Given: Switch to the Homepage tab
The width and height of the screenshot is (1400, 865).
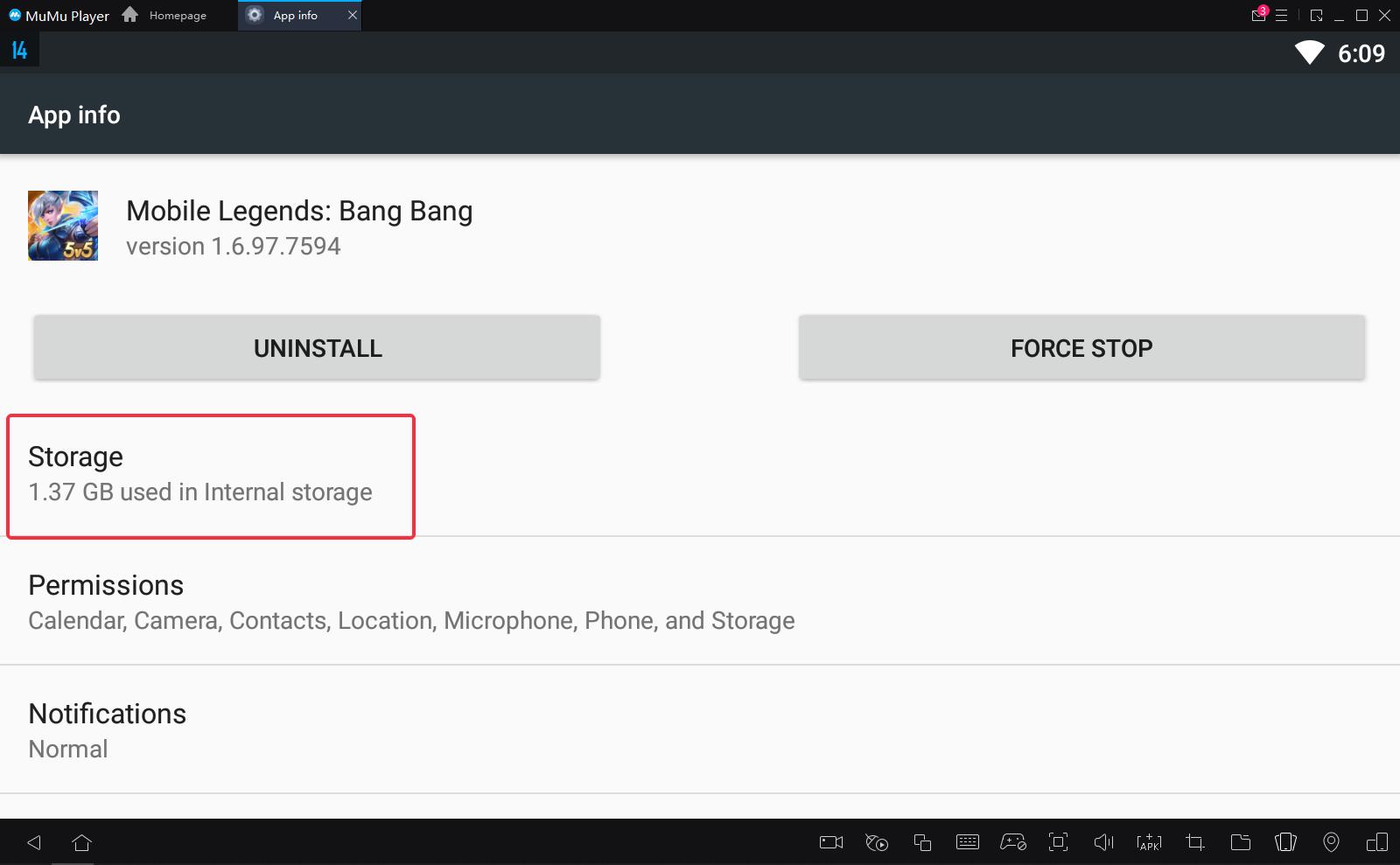Looking at the screenshot, I should click(x=164, y=15).
